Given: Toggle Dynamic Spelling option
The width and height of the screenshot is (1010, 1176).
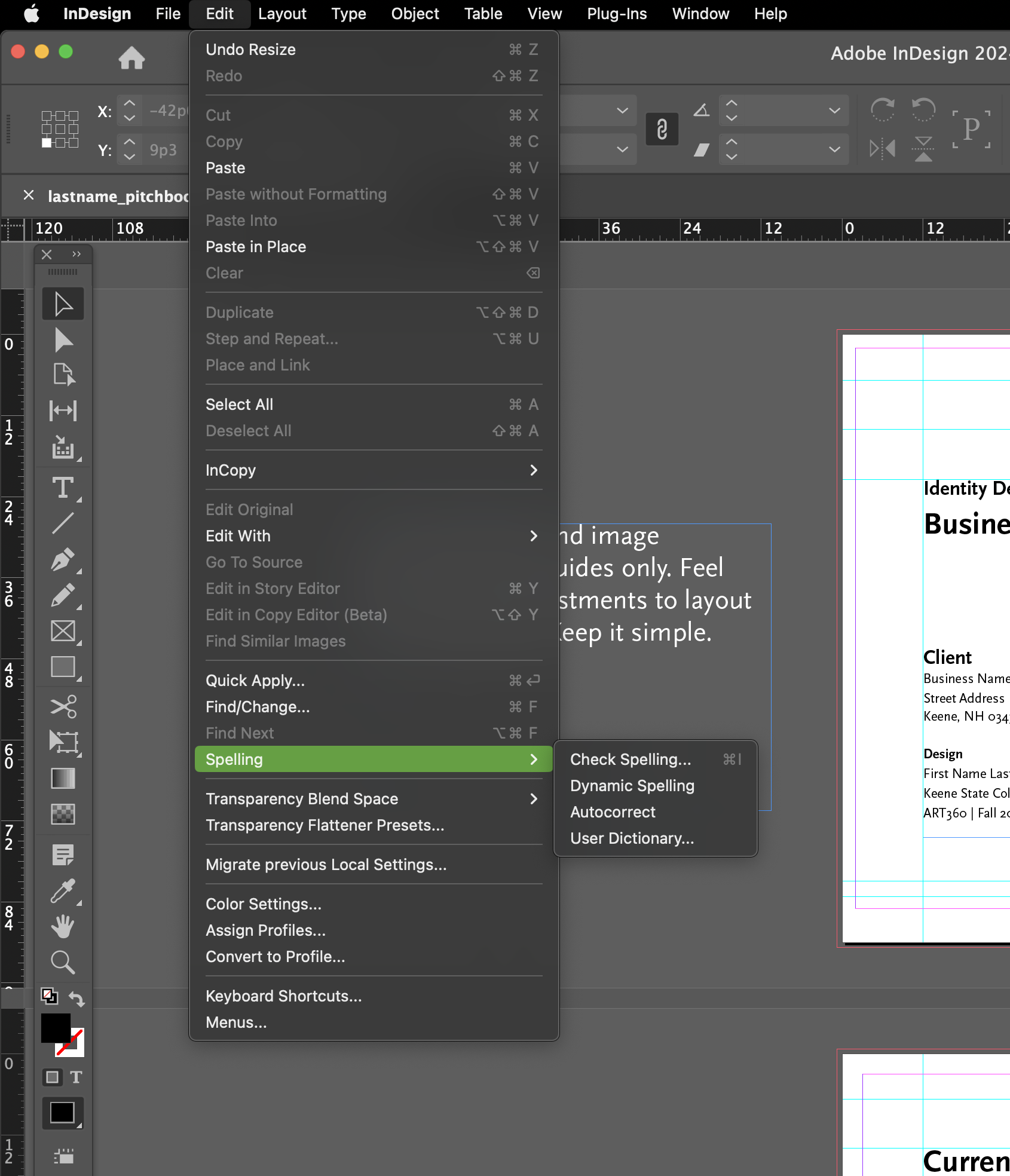Looking at the screenshot, I should click(632, 786).
